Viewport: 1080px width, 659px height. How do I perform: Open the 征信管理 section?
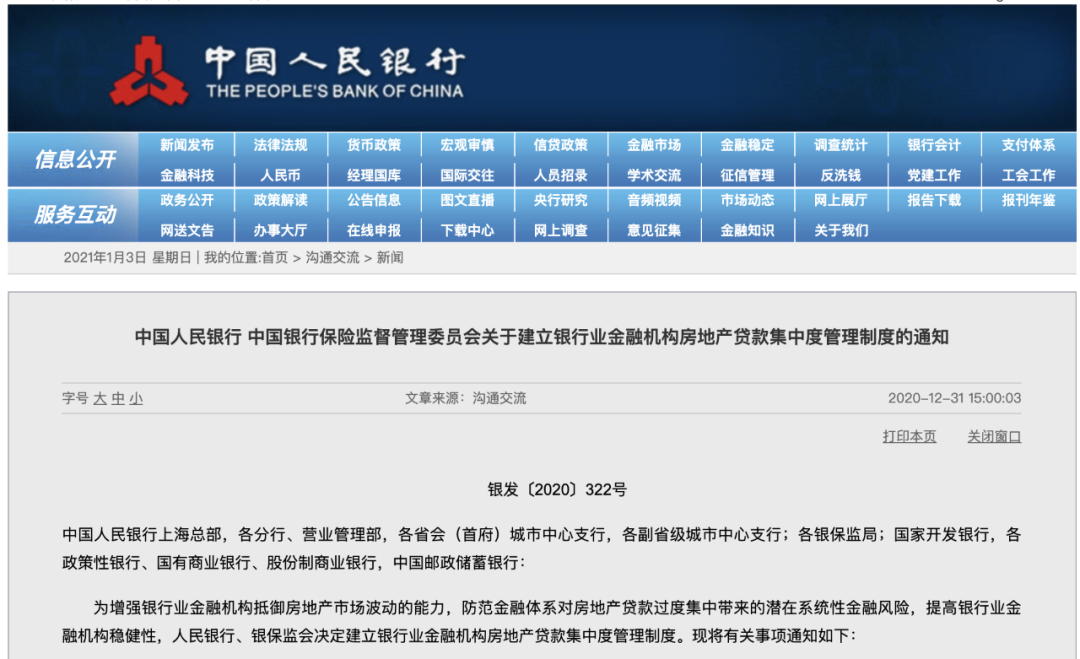[747, 172]
